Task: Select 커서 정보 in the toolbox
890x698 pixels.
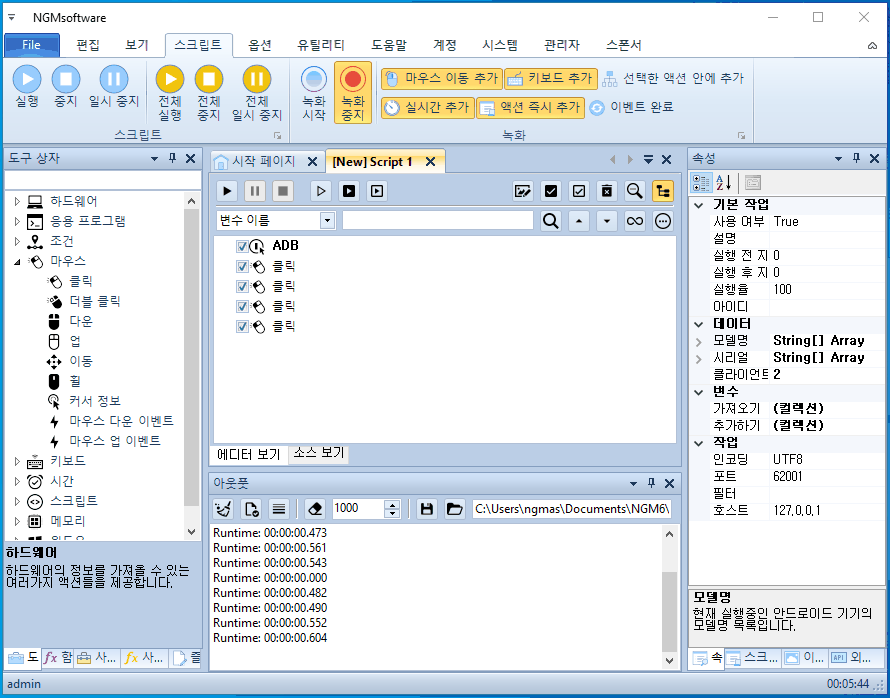Action: point(95,401)
